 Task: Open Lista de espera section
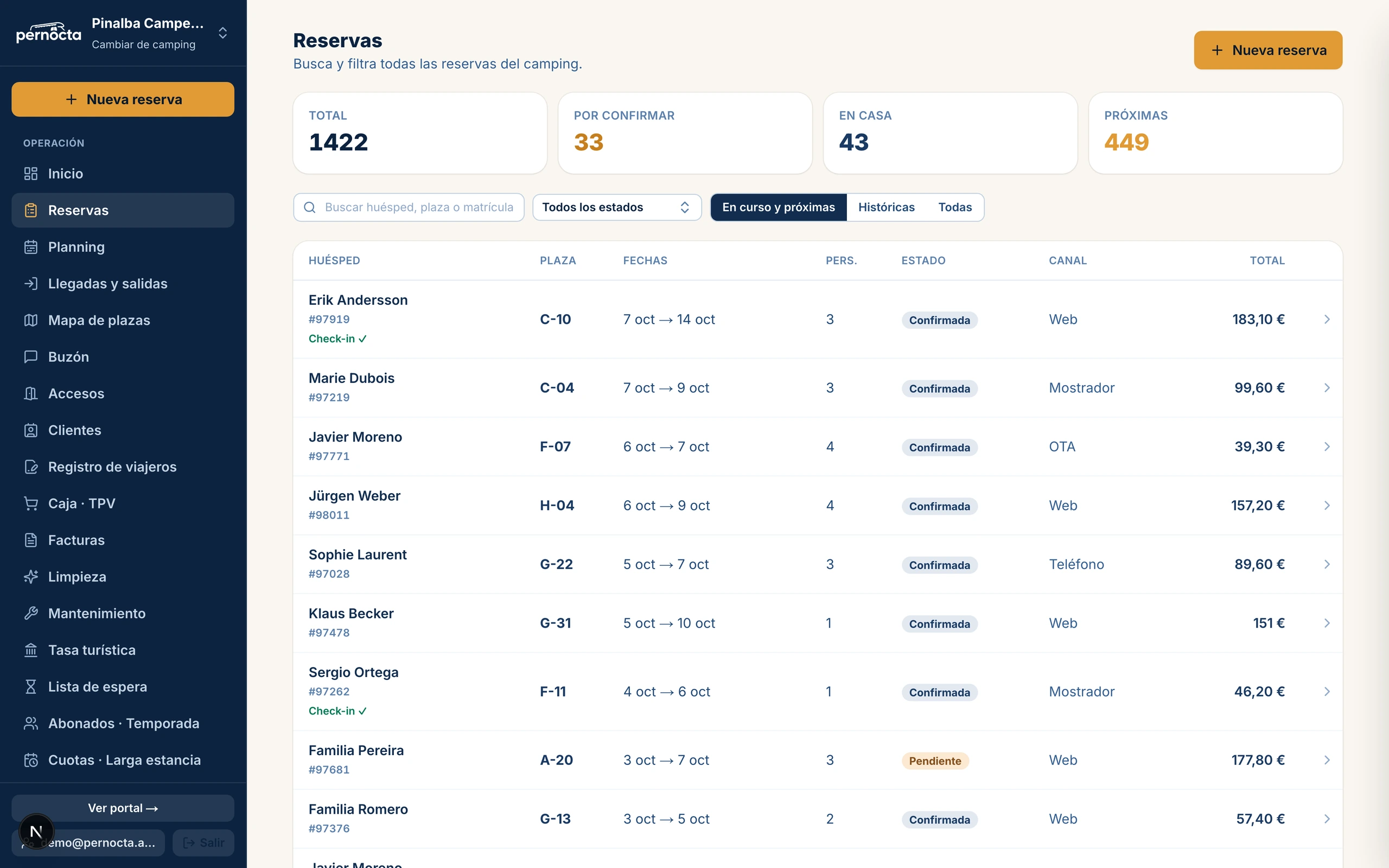123,687
